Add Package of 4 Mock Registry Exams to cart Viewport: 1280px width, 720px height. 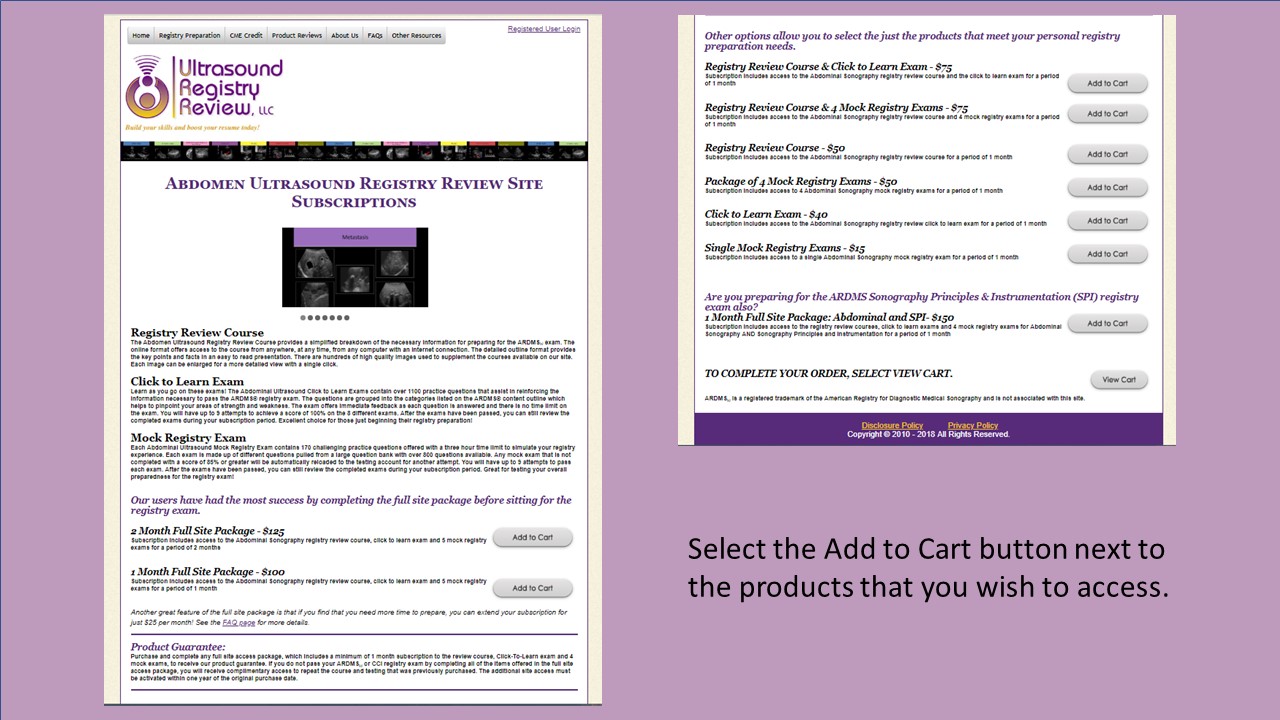[x=1108, y=188]
